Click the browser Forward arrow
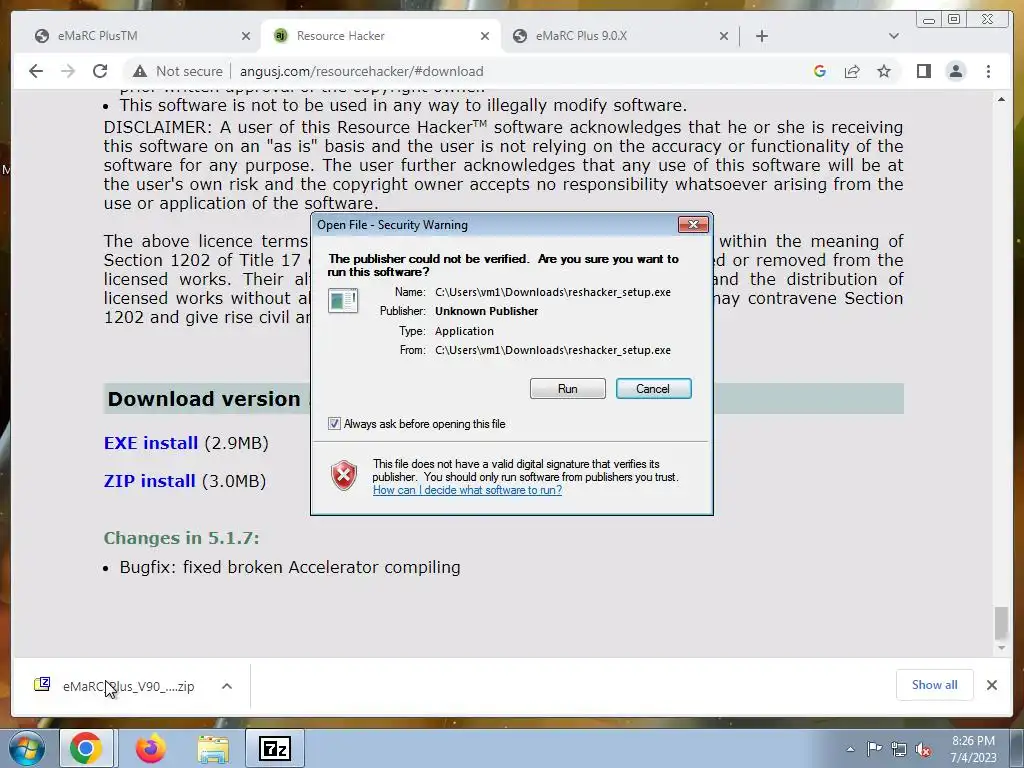 click(68, 71)
